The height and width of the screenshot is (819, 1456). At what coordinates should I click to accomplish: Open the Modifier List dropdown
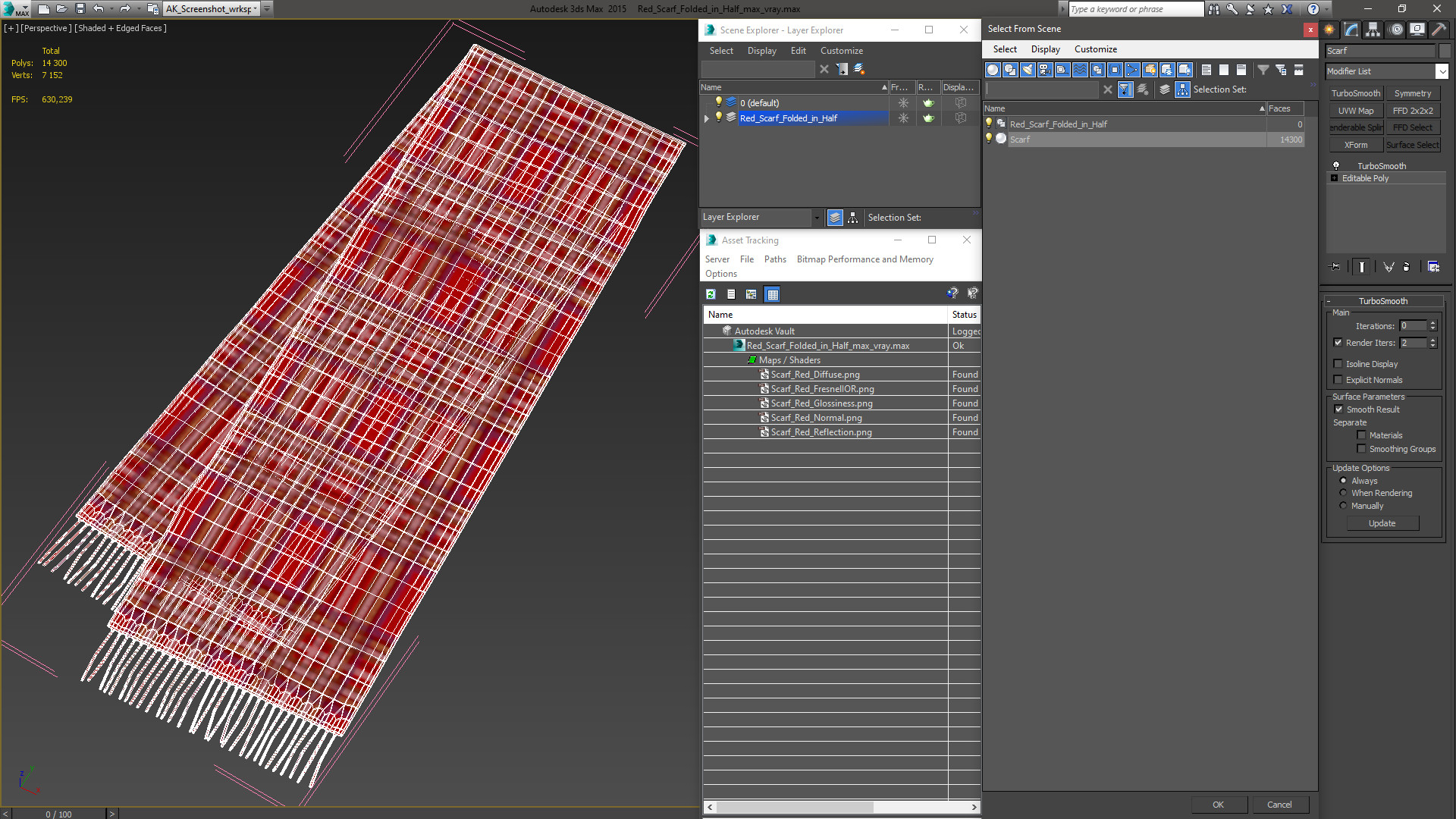pos(1441,71)
